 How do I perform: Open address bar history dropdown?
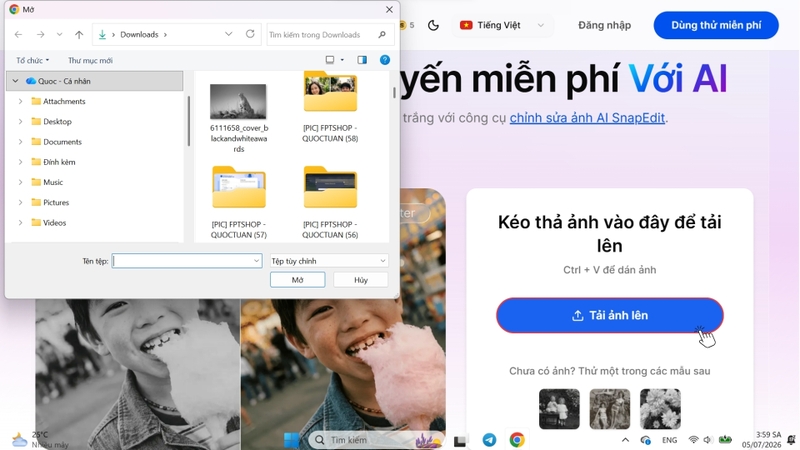(x=229, y=34)
